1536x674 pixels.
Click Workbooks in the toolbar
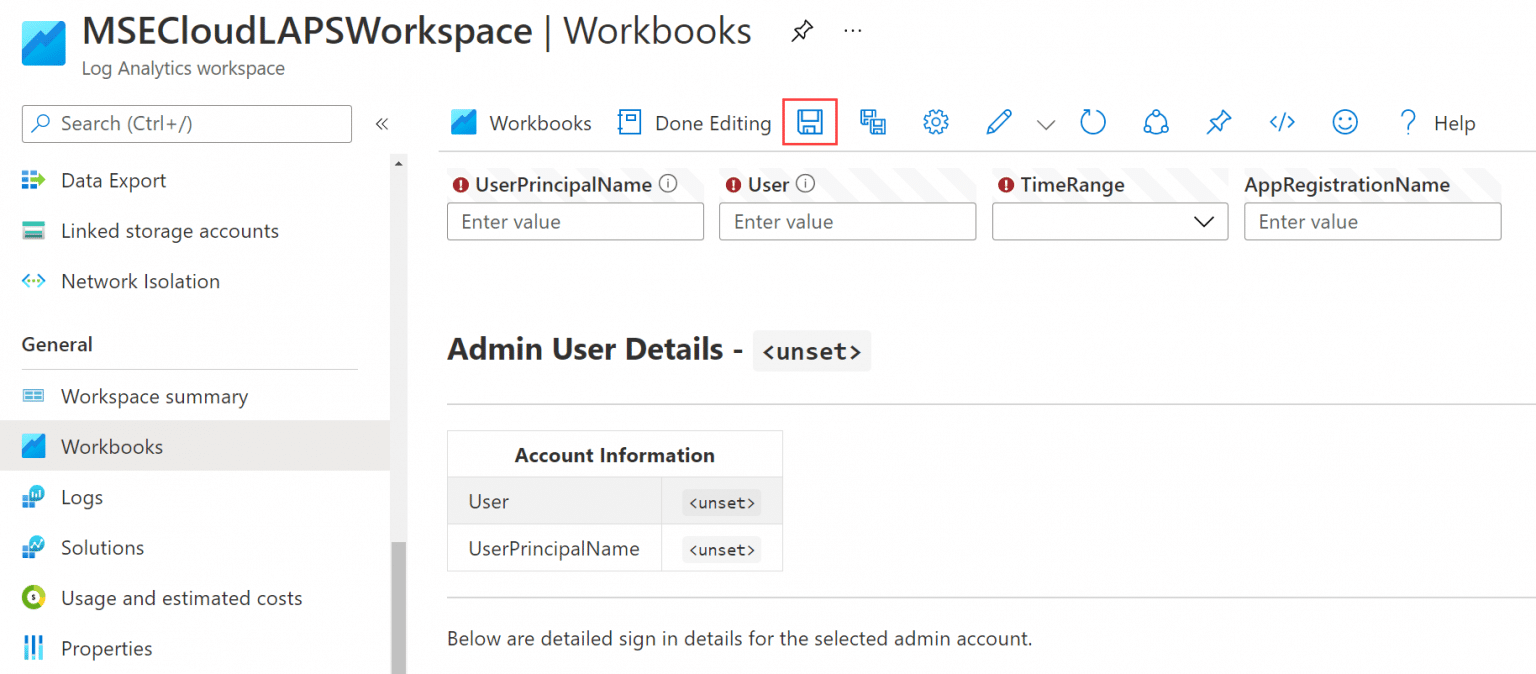coord(521,123)
